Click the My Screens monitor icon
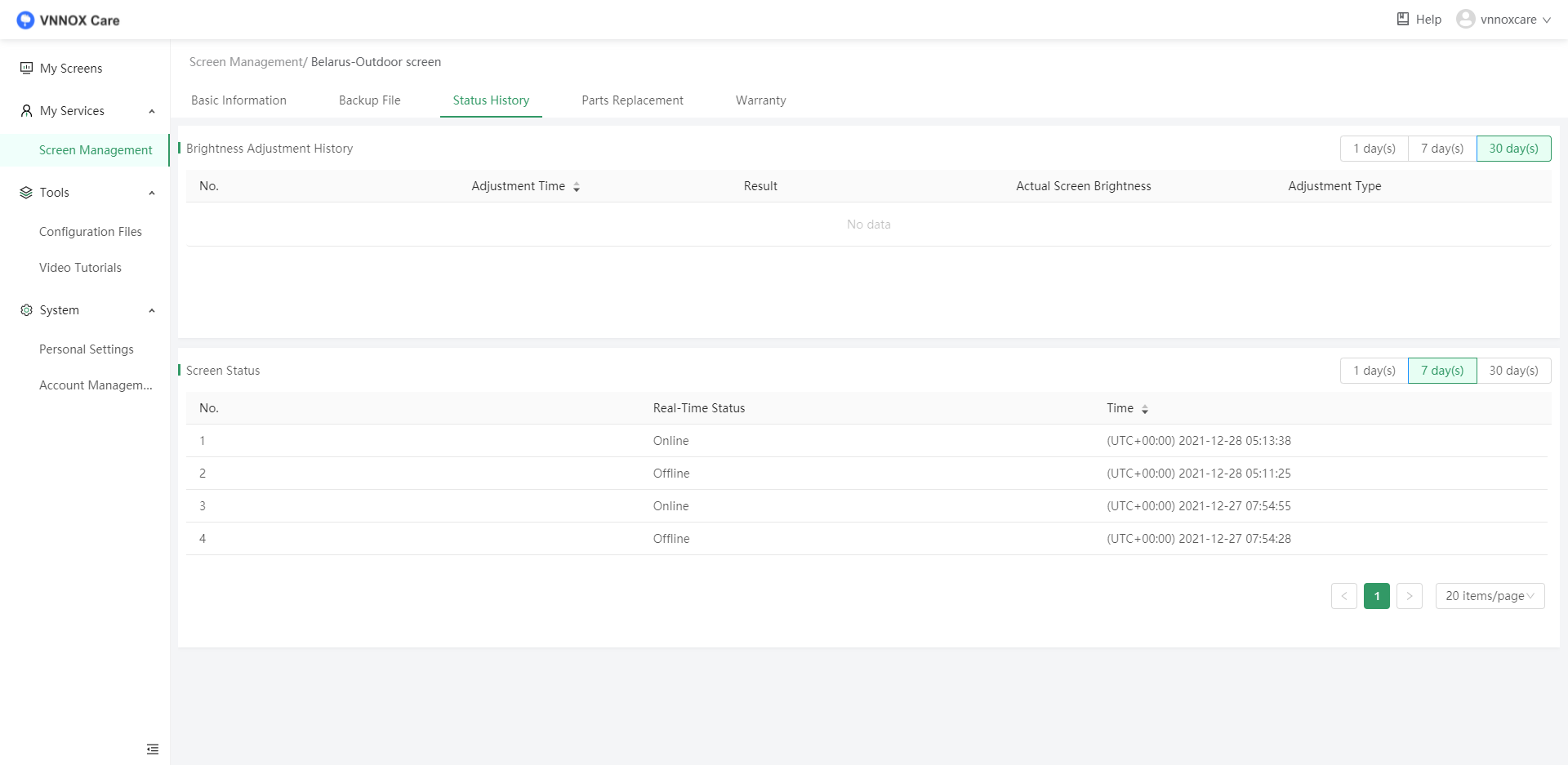 click(x=27, y=69)
